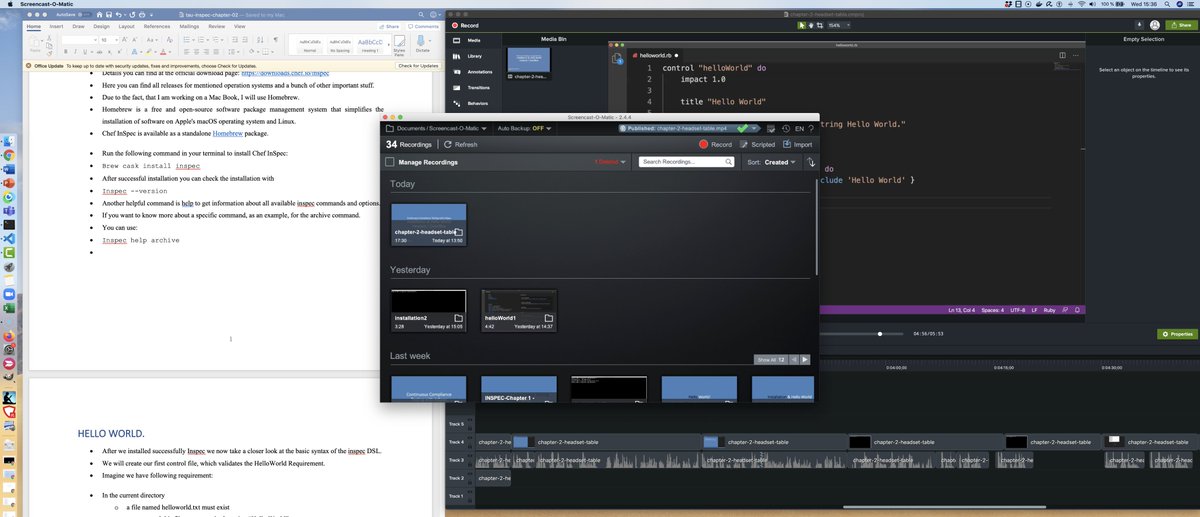Click split editor icon in code editor
This screenshot has width=1200, height=517.
point(1062,55)
